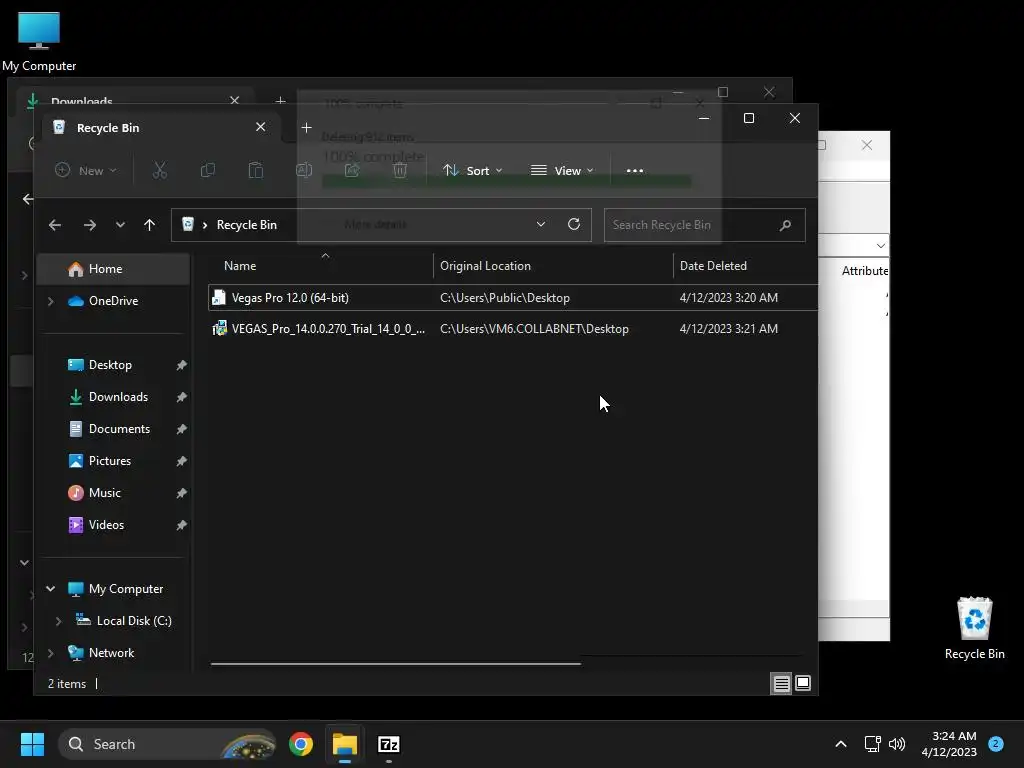Image resolution: width=1024 pixels, height=768 pixels.
Task: Open Home in the navigation pane
Action: pos(115,269)
